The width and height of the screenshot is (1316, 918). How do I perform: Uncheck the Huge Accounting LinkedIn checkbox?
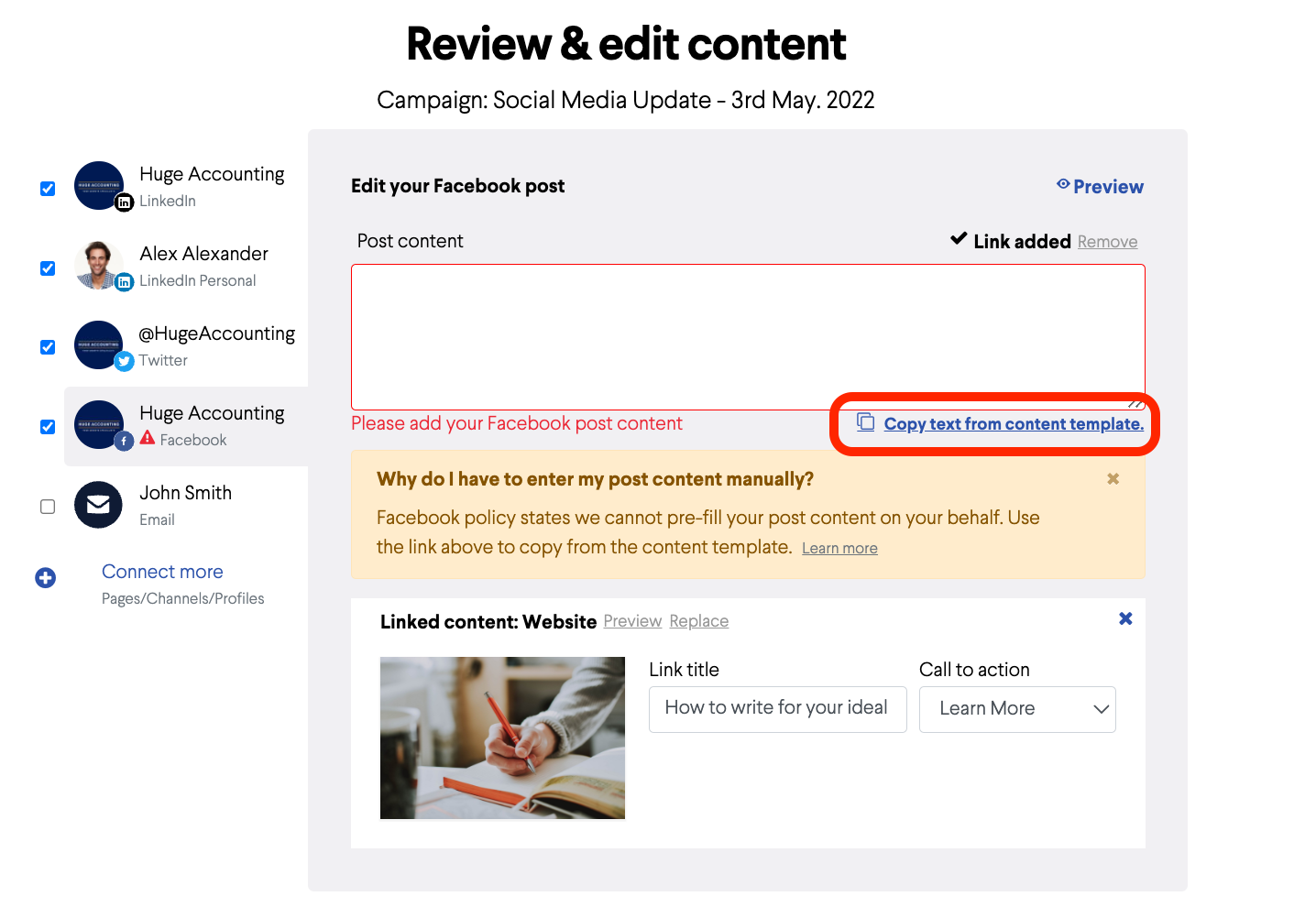pos(48,189)
